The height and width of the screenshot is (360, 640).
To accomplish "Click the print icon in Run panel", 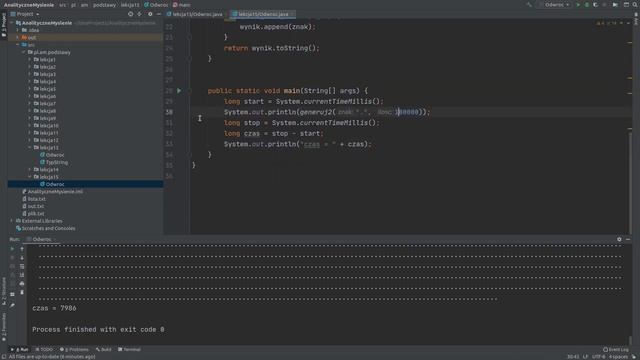I will 22,284.
